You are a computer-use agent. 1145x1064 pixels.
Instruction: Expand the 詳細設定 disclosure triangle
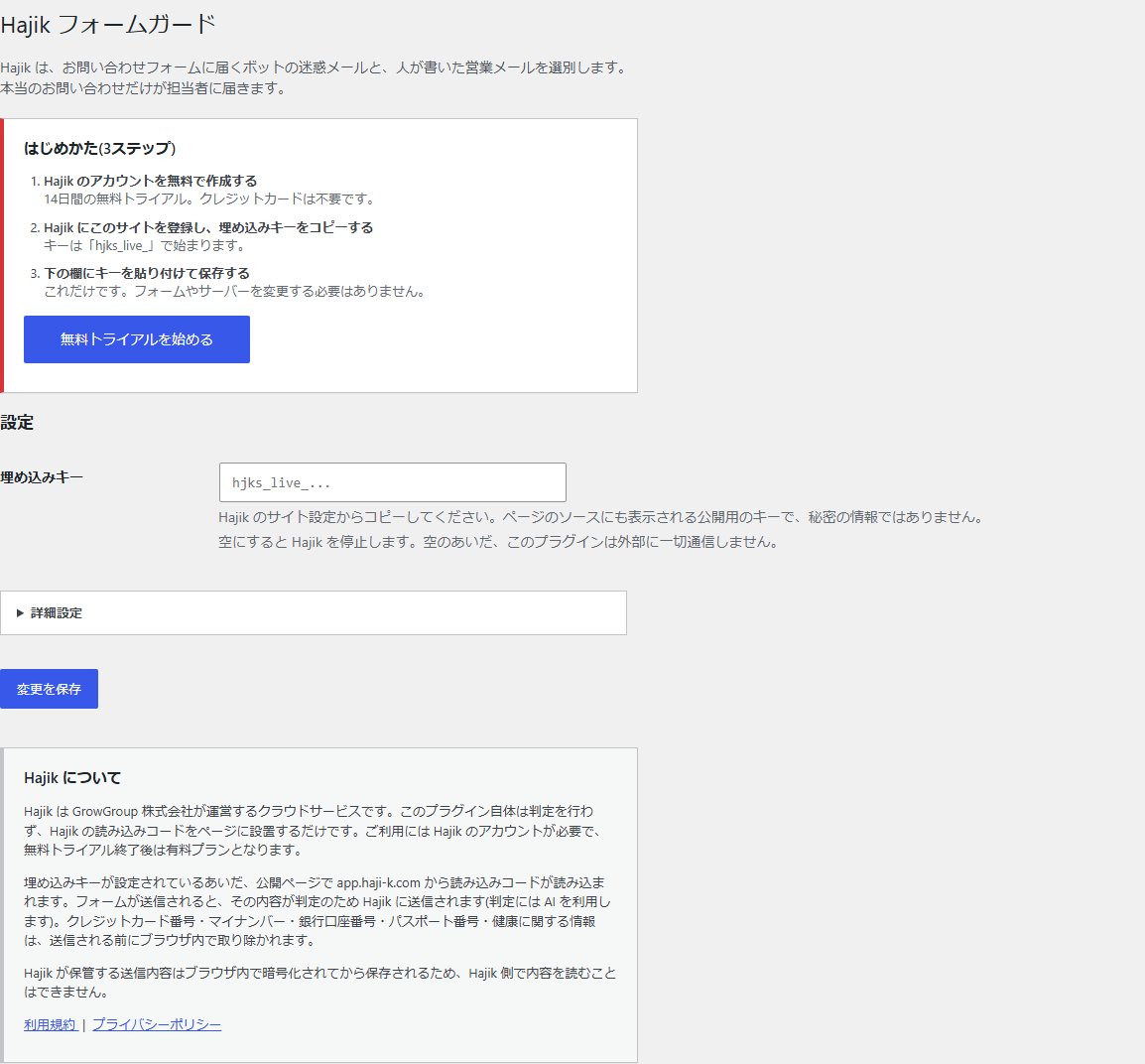(21, 612)
